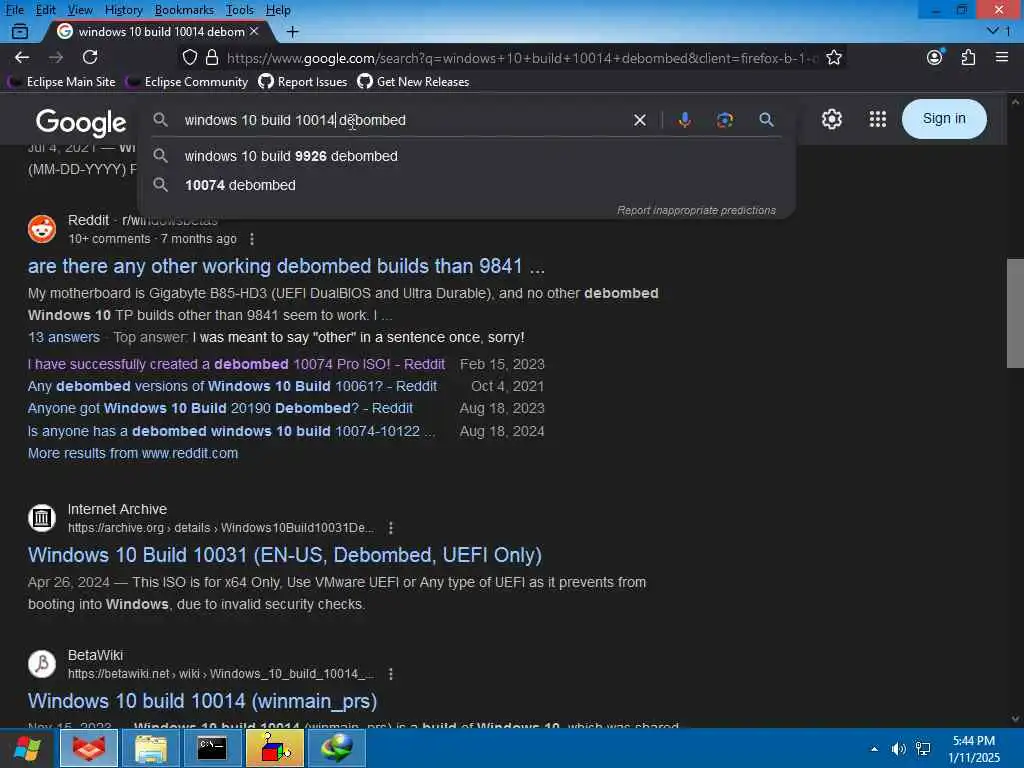Open the View menu

point(80,10)
